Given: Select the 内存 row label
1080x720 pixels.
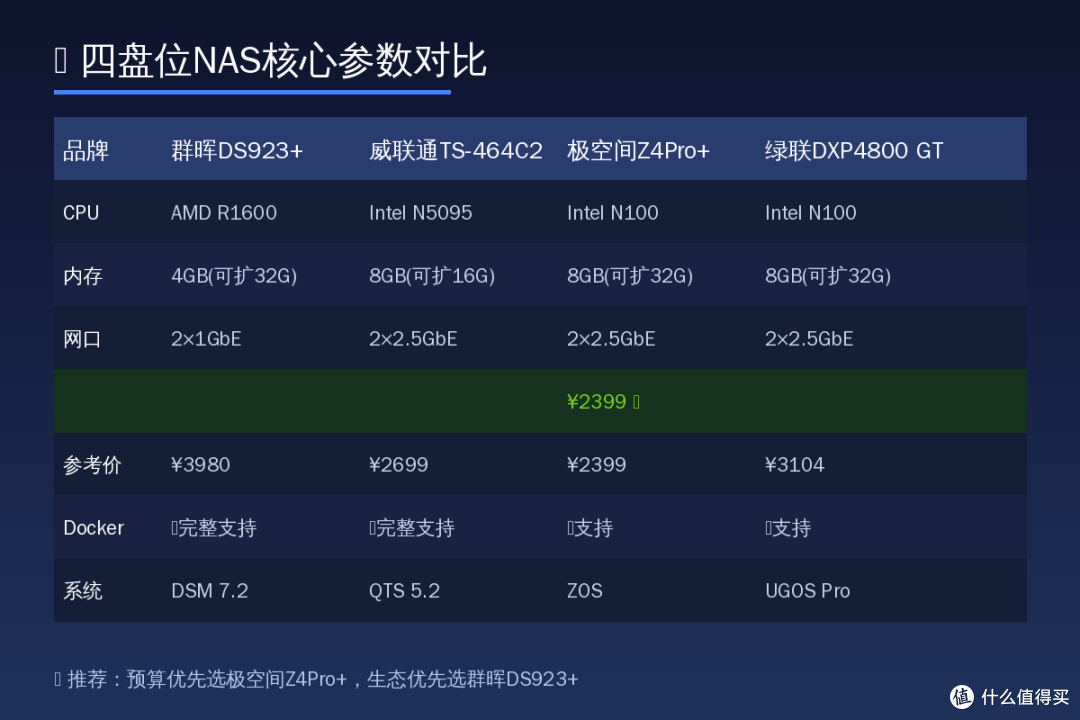Looking at the screenshot, I should click(83, 276).
